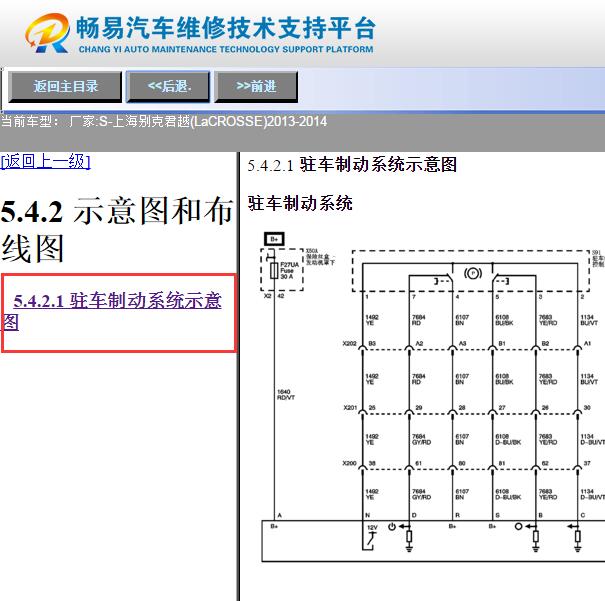The width and height of the screenshot is (605, 601).
Task: Click the 12V switch symbol in the module
Action: click(370, 537)
